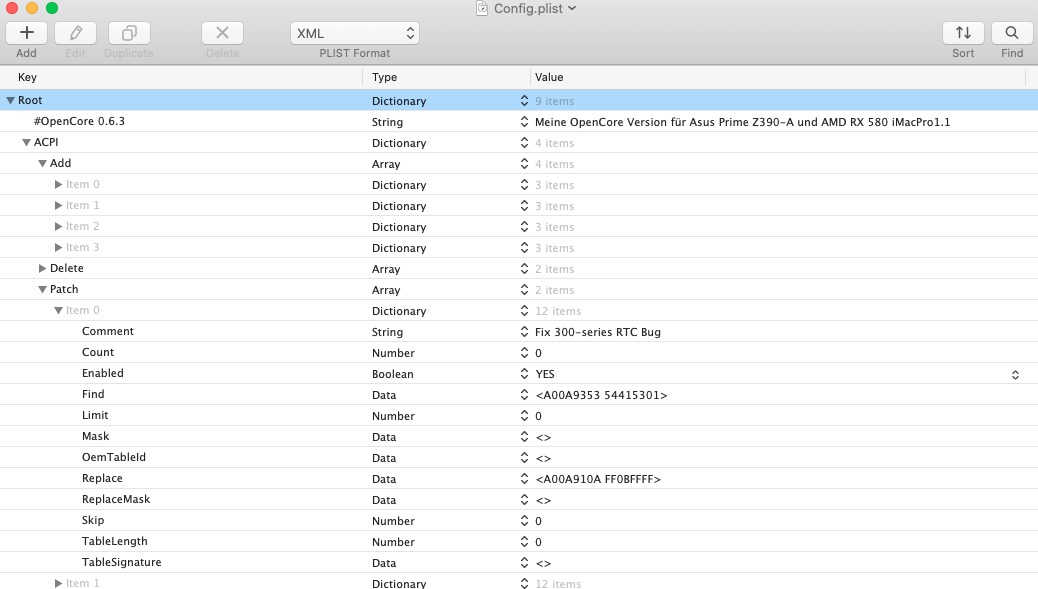This screenshot has width=1038, height=589.
Task: Click the Config.plist title dropdown arrow
Action: tap(572, 8)
